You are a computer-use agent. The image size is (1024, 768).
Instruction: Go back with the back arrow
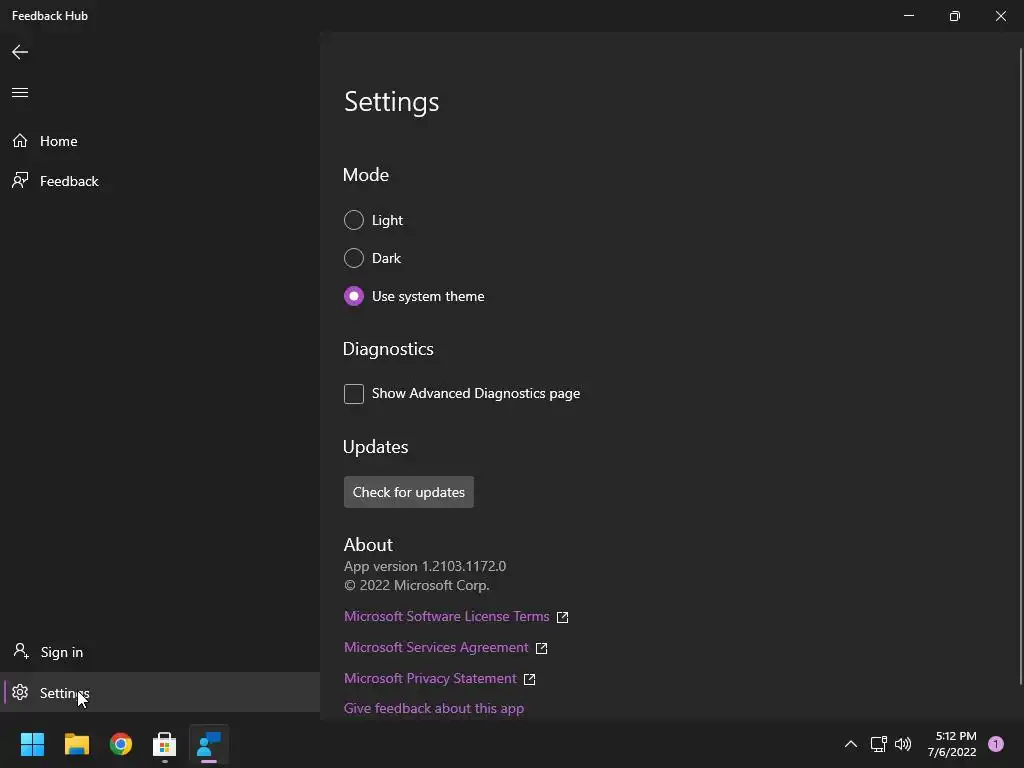click(20, 52)
